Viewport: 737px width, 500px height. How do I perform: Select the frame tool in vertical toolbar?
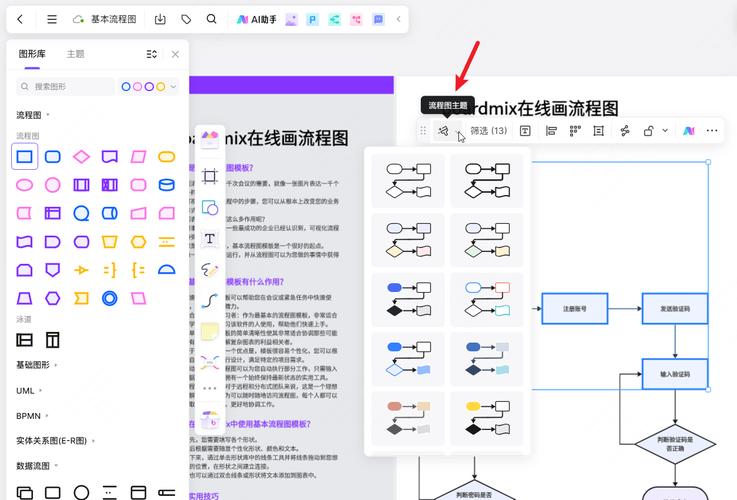tap(210, 176)
